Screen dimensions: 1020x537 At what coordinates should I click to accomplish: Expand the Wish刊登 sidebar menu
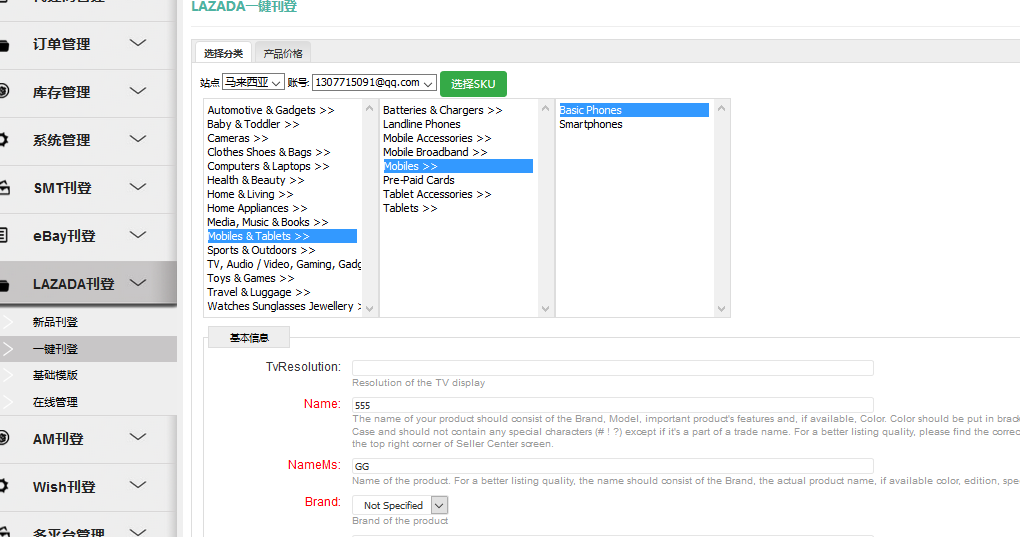88,486
